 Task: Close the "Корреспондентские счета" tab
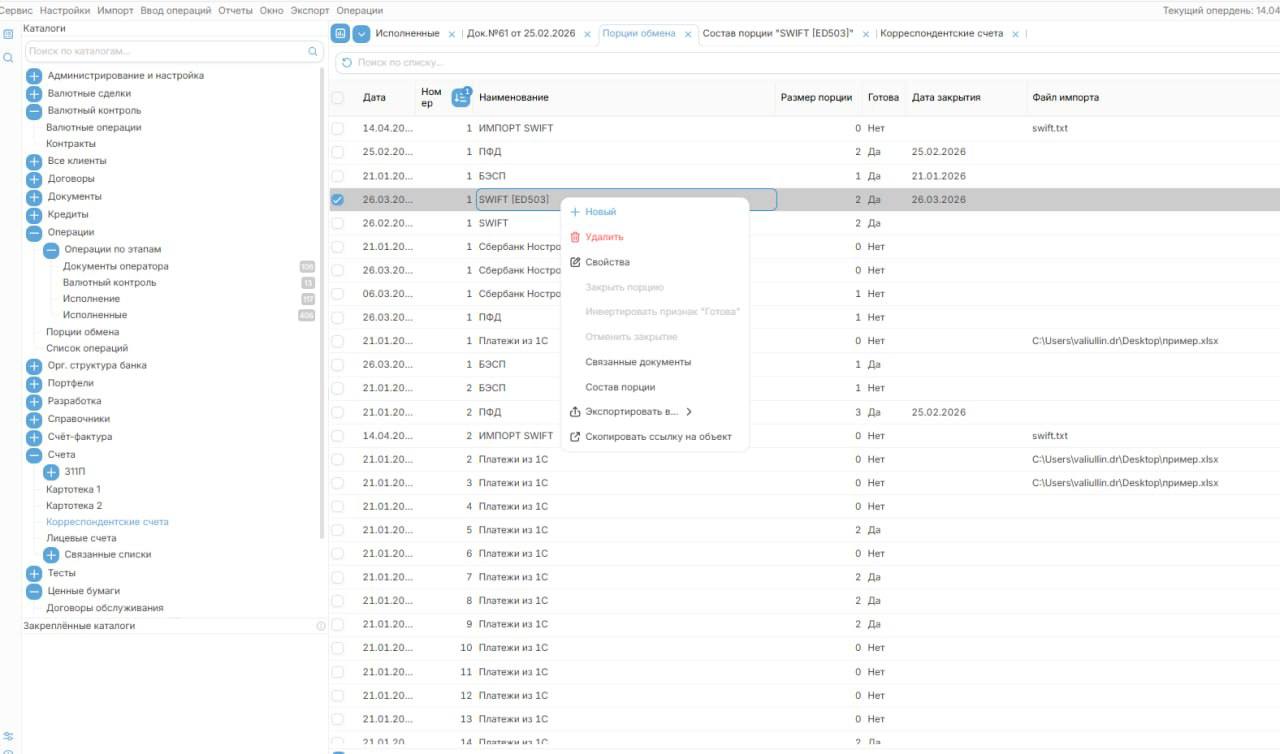(1015, 34)
